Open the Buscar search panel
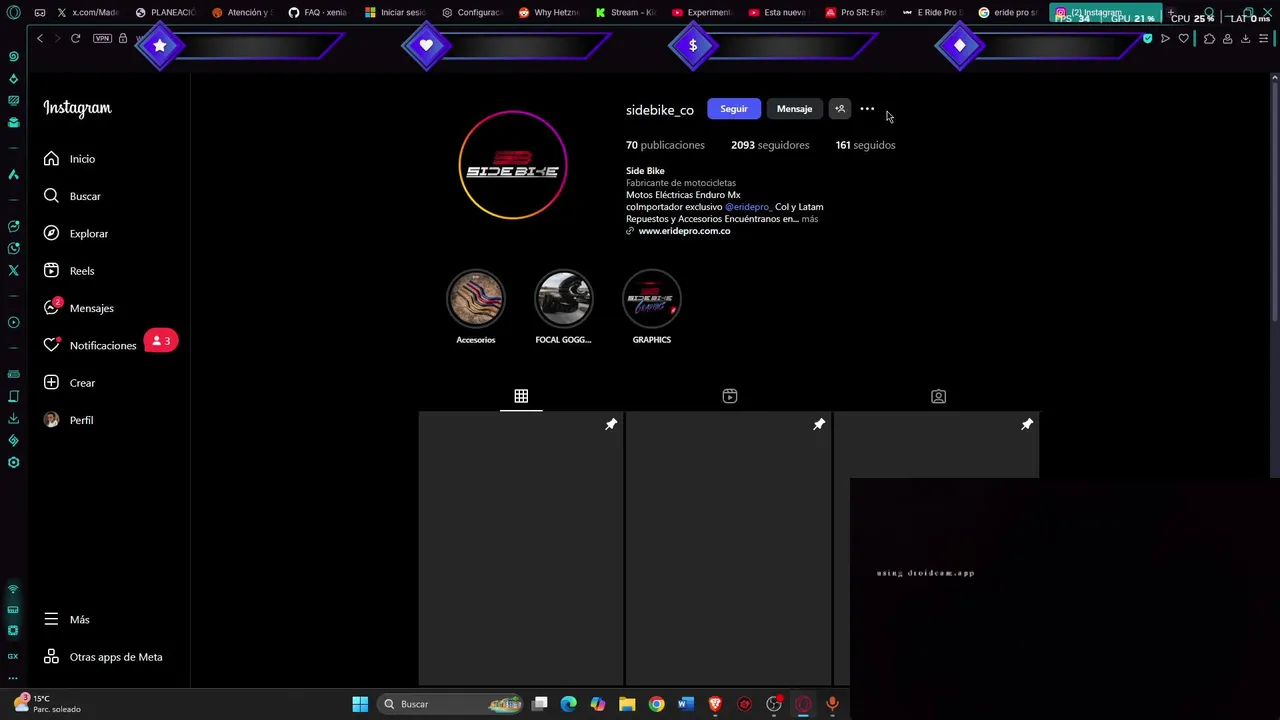The image size is (1280, 720). pyautogui.click(x=72, y=196)
